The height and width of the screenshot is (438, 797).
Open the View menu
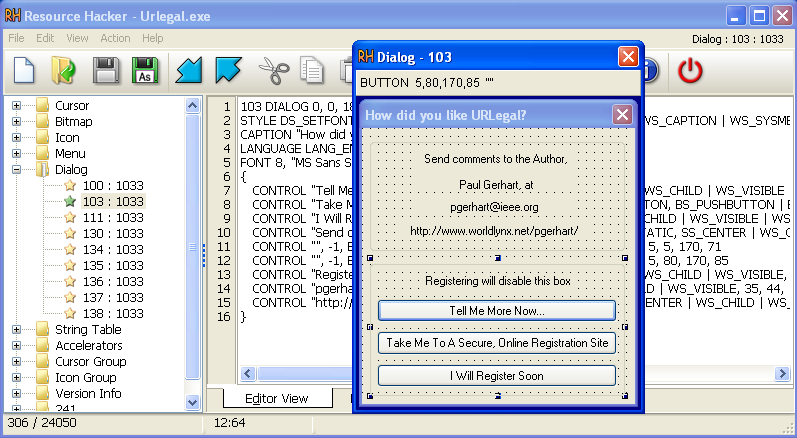pyautogui.click(x=77, y=38)
